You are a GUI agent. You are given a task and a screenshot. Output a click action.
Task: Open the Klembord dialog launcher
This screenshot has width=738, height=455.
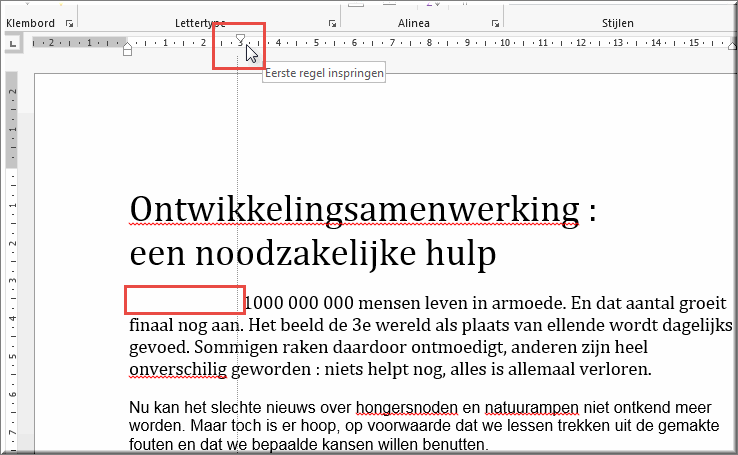[70, 24]
